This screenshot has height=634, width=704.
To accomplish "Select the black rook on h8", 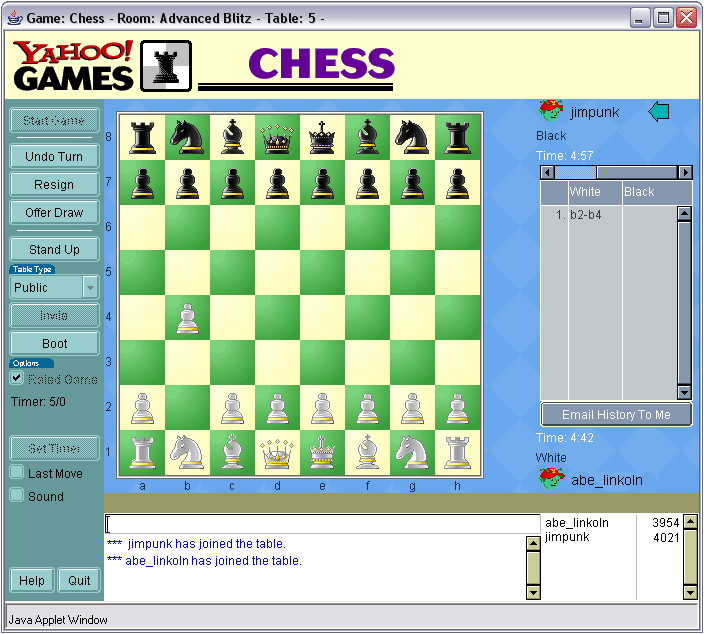I will 457,137.
